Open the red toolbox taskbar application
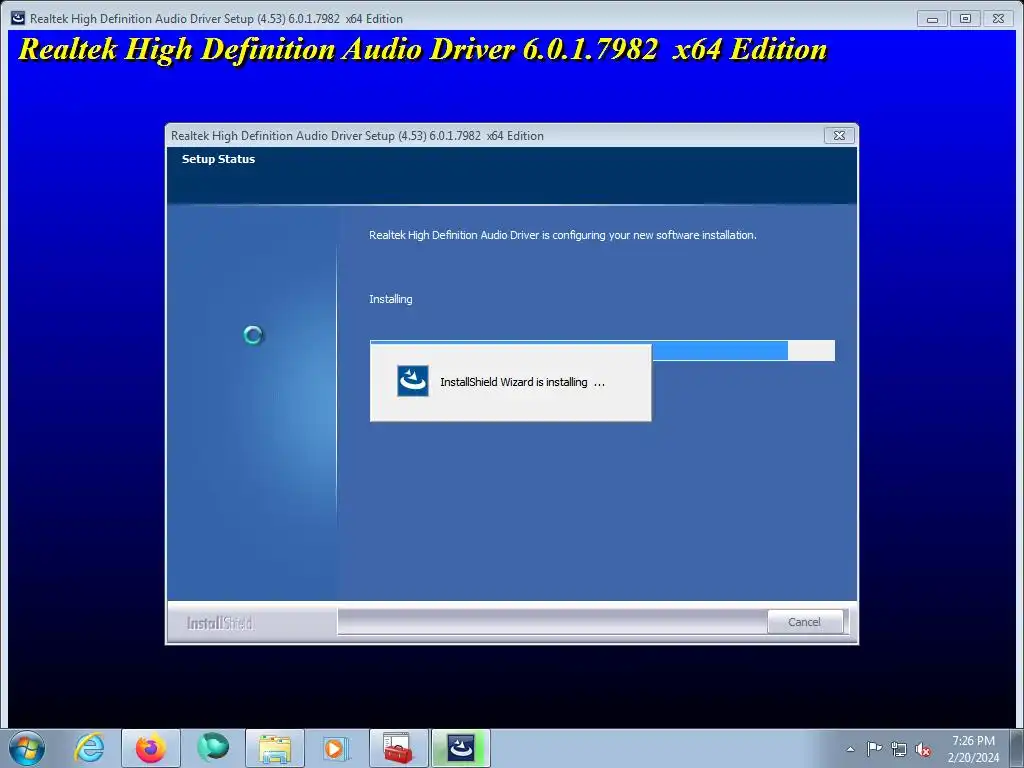Viewport: 1024px width, 768px height. point(398,748)
